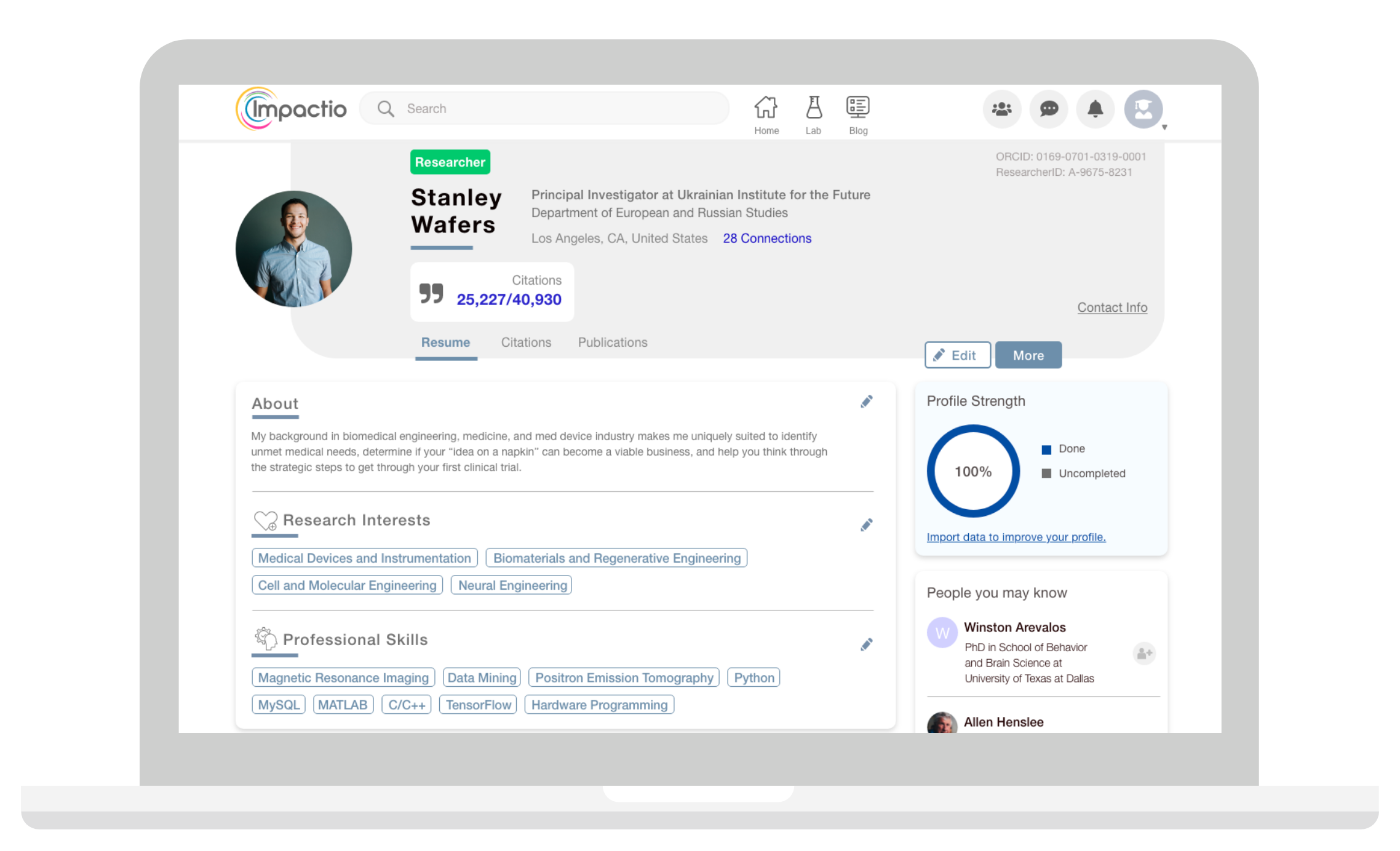The height and width of the screenshot is (851, 1400).
Task: Select MATLAB skill tag
Action: point(343,705)
